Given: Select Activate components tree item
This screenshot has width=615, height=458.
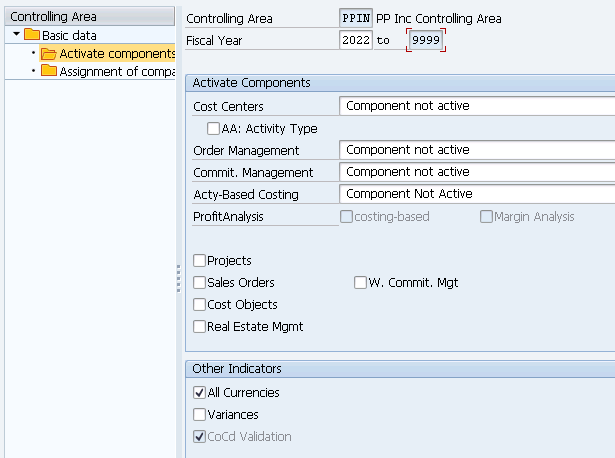Looking at the screenshot, I should pos(117,53).
